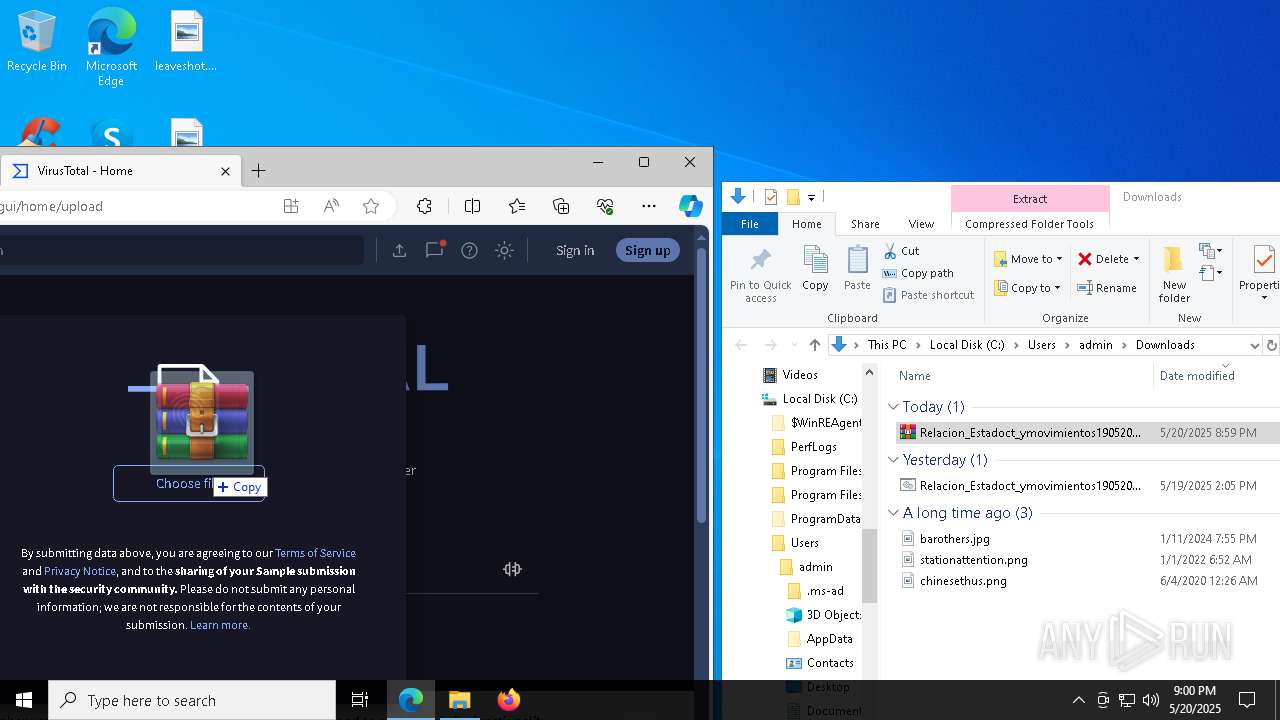Select AppData folder in navigation tree
Image resolution: width=1280 pixels, height=720 pixels.
[829, 639]
